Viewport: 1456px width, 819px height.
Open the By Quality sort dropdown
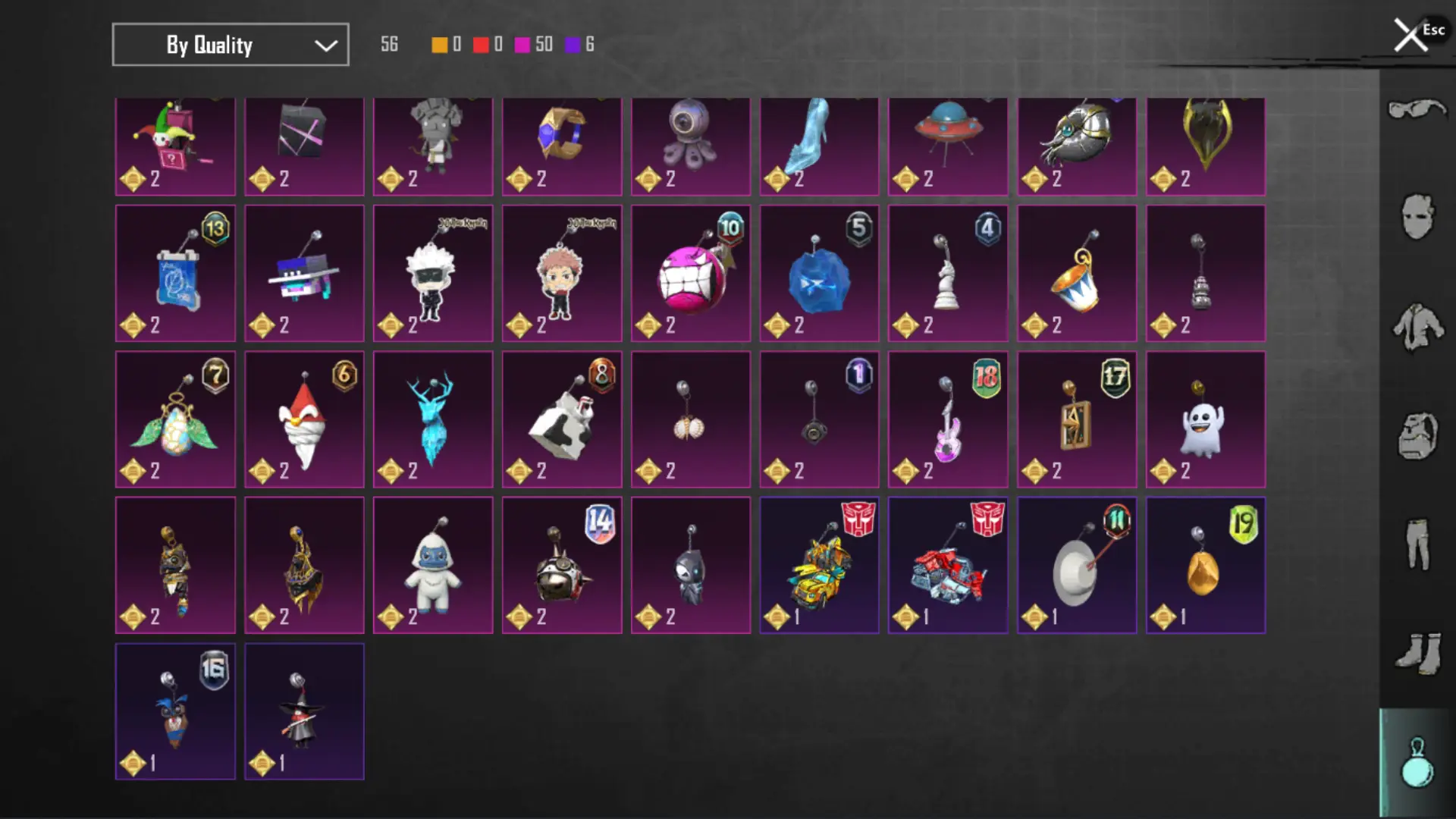pyautogui.click(x=231, y=45)
